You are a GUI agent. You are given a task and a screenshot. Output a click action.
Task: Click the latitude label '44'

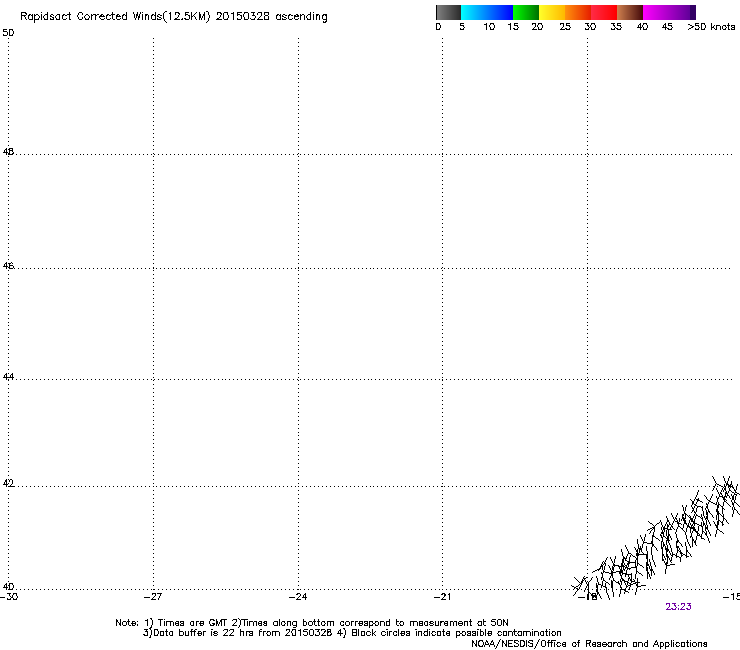click(8, 377)
